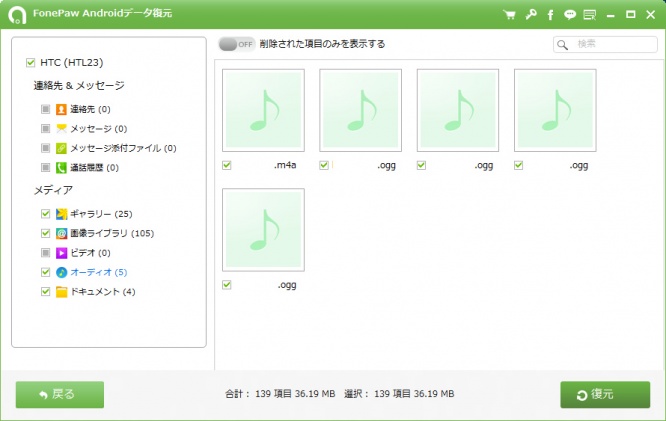This screenshot has width=666, height=421.
Task: Click the 選択: 139 項目 36.19 MB status text
Action: pos(399,394)
